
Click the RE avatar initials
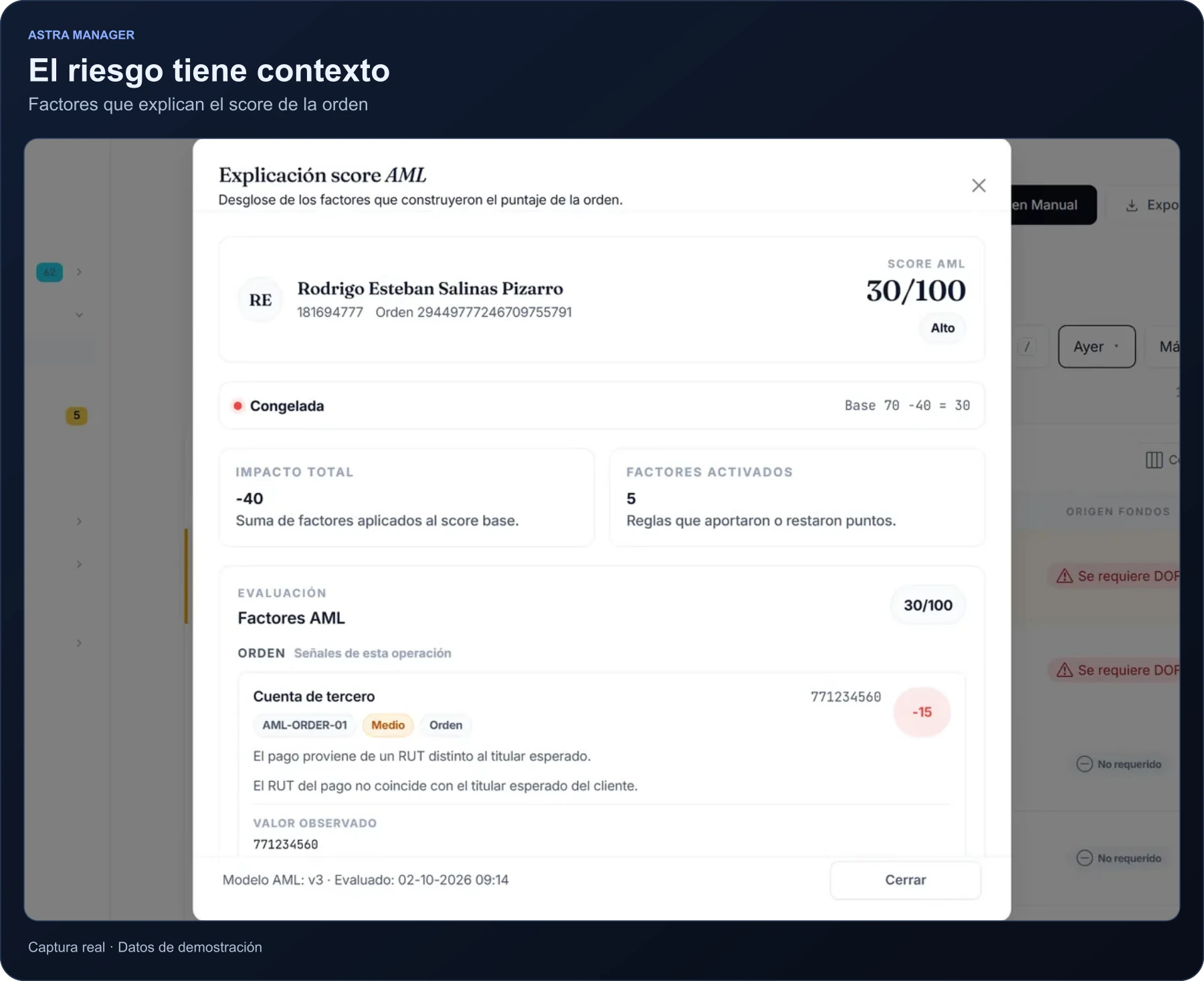point(261,300)
